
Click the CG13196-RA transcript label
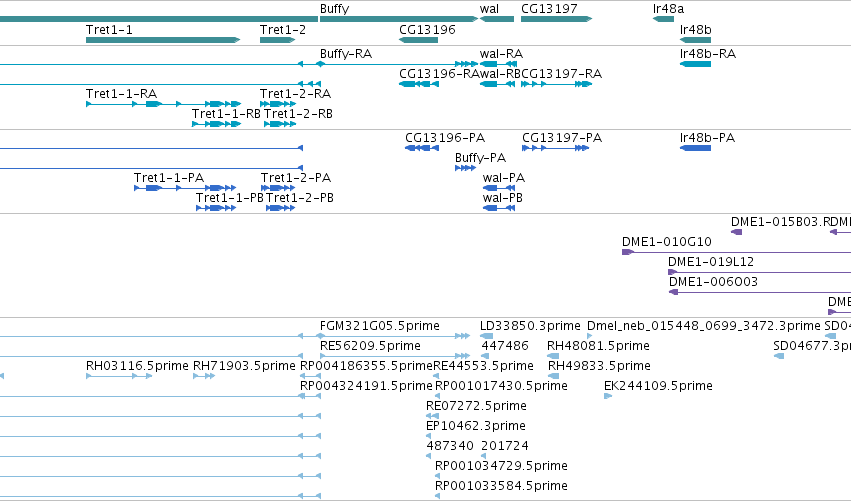point(439,74)
